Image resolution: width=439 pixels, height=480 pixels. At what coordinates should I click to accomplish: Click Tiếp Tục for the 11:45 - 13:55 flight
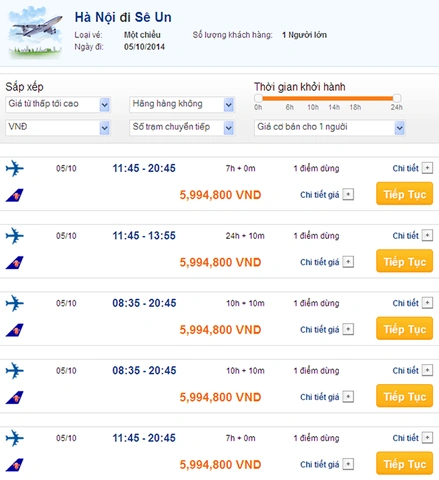404,261
